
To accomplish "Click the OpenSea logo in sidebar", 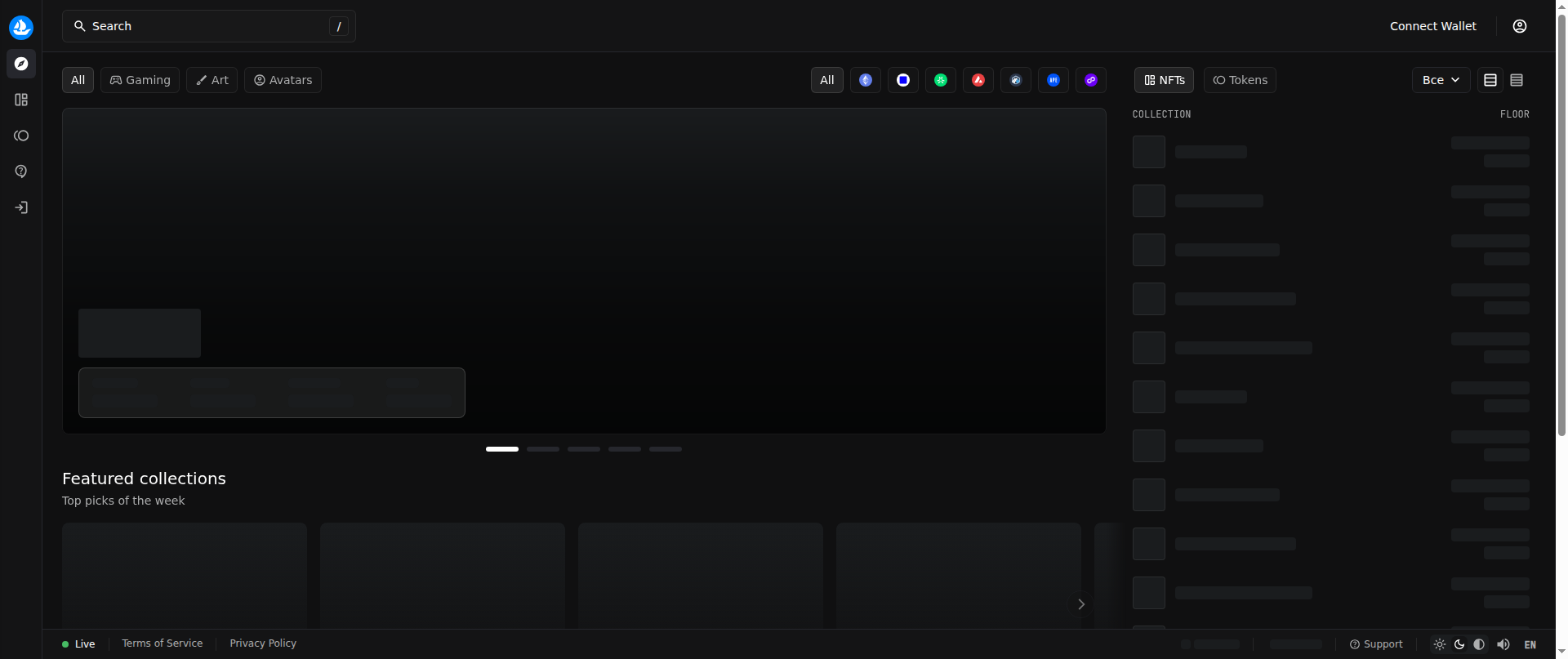I will (21, 27).
